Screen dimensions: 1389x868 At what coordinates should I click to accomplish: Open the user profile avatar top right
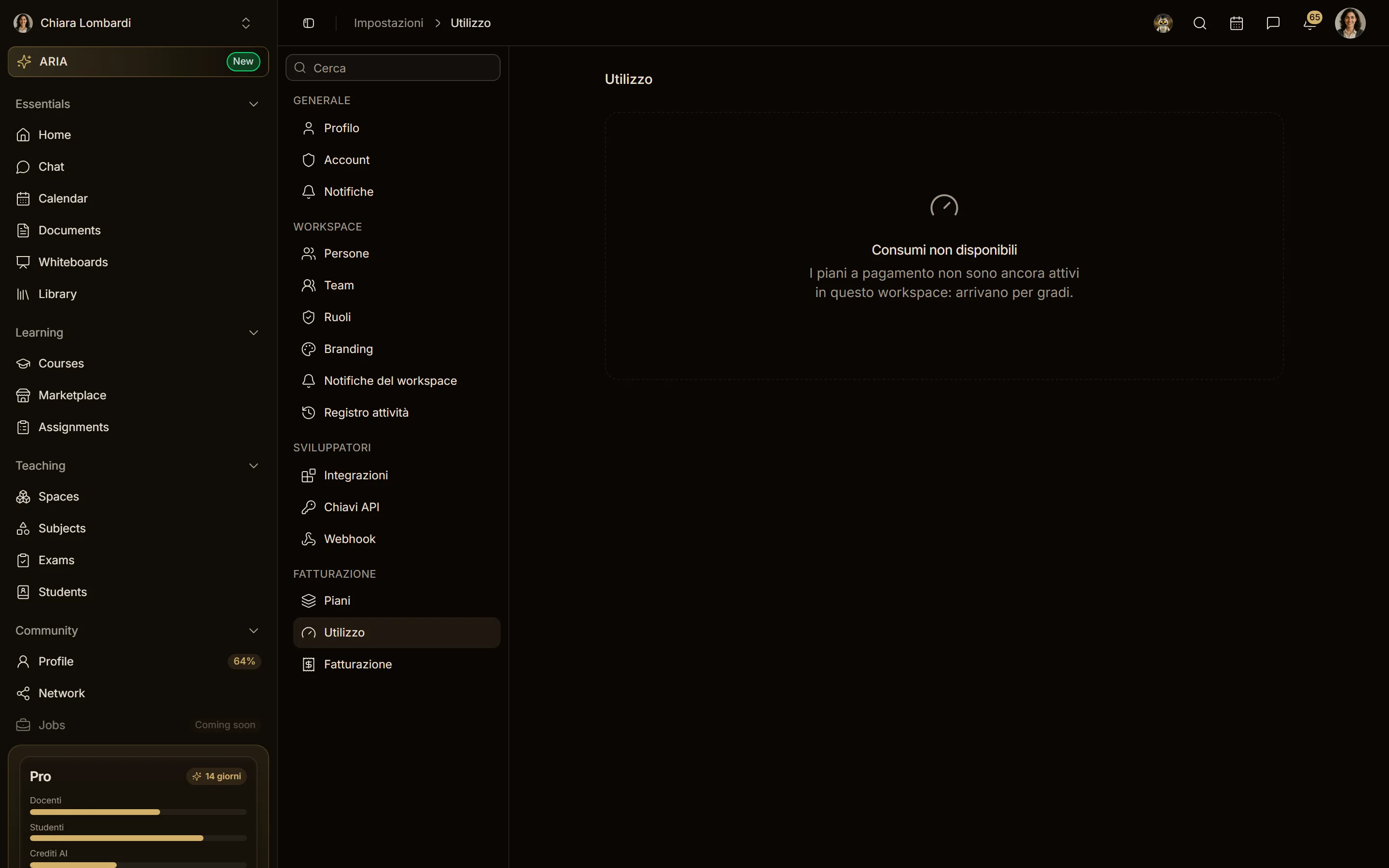(x=1350, y=23)
